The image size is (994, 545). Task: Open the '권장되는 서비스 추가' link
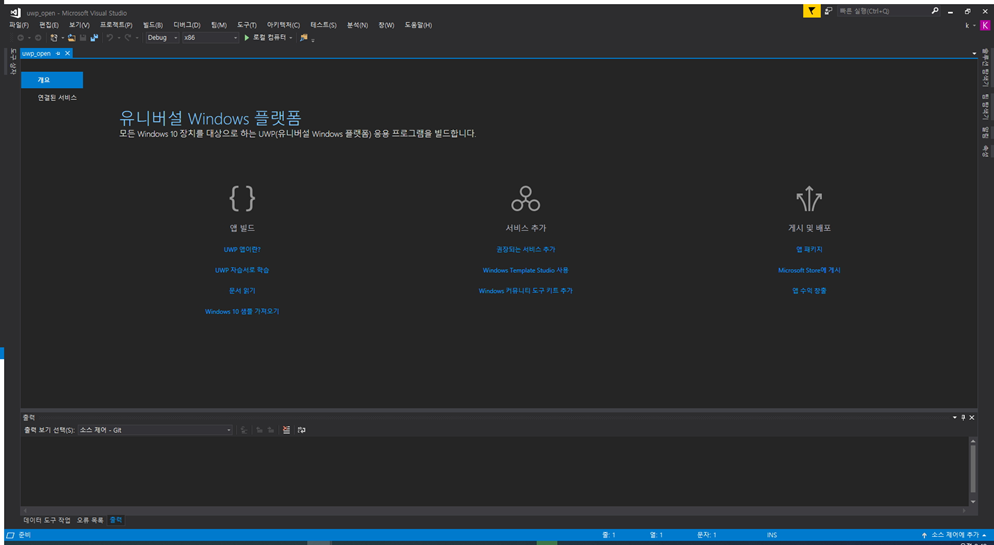tap(526, 250)
